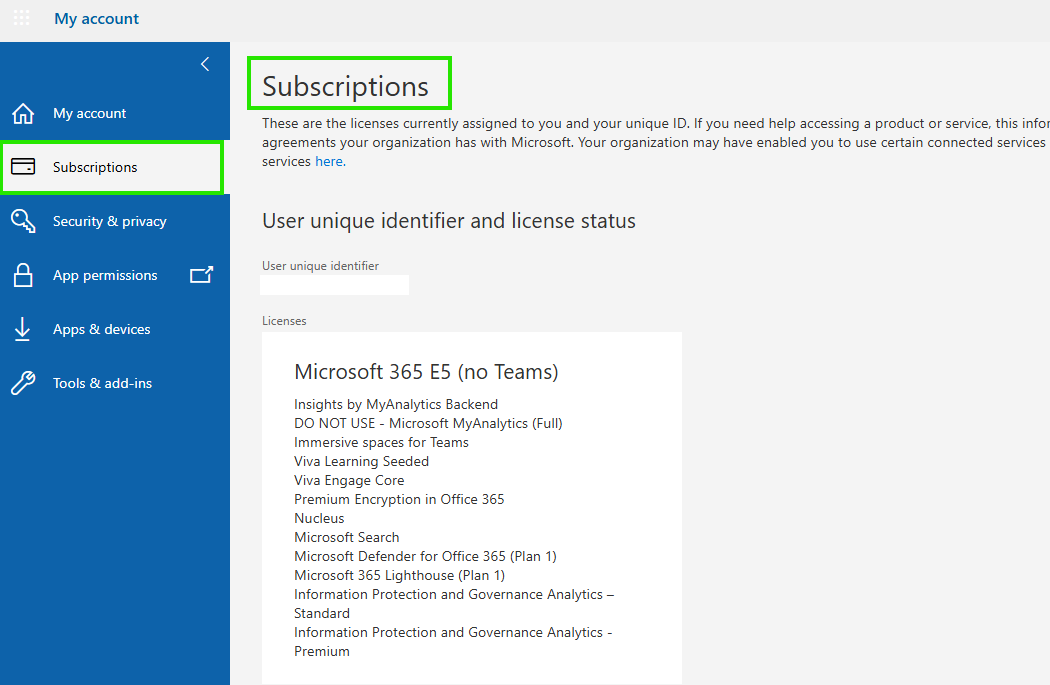The height and width of the screenshot is (685, 1050).
Task: Click the 'Licenses' label
Action: [284, 321]
